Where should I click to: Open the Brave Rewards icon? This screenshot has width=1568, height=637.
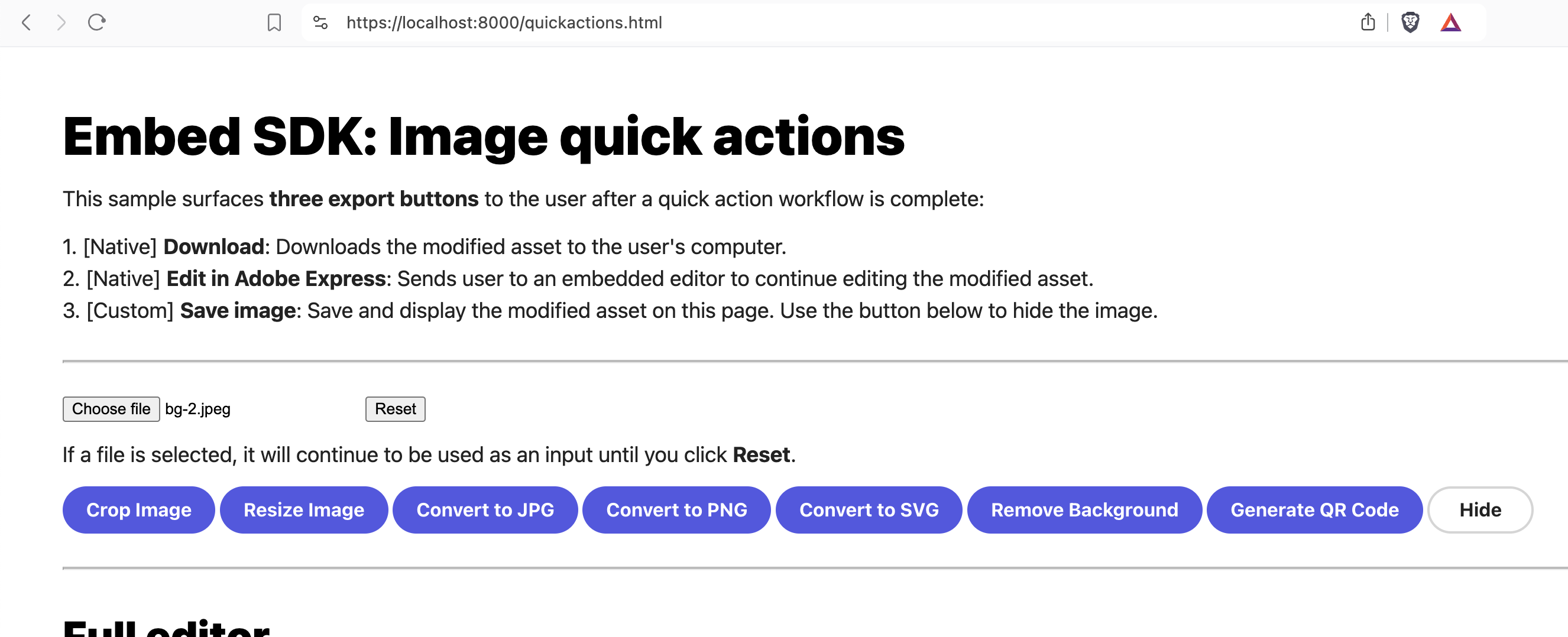pos(1450,22)
